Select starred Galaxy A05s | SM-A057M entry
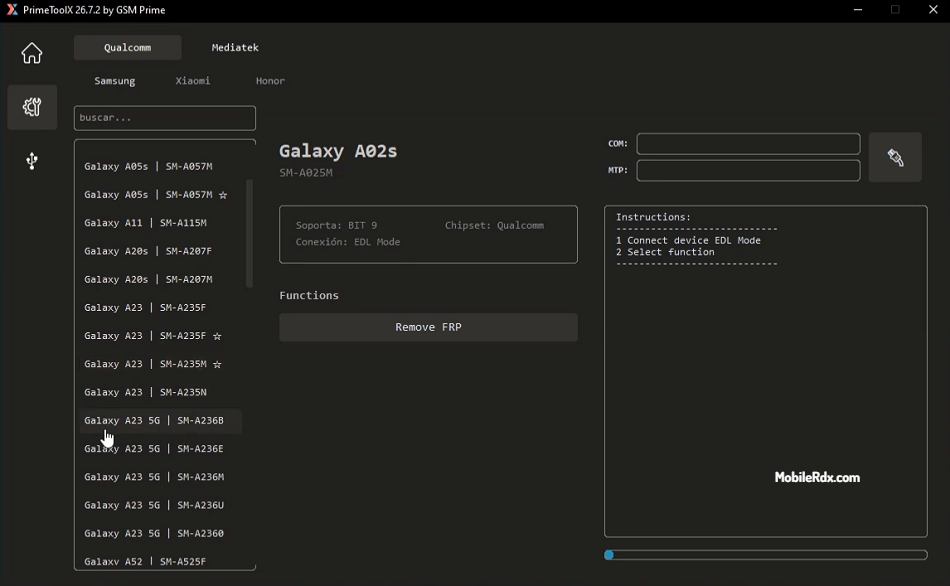This screenshot has height=586, width=950. (x=161, y=195)
